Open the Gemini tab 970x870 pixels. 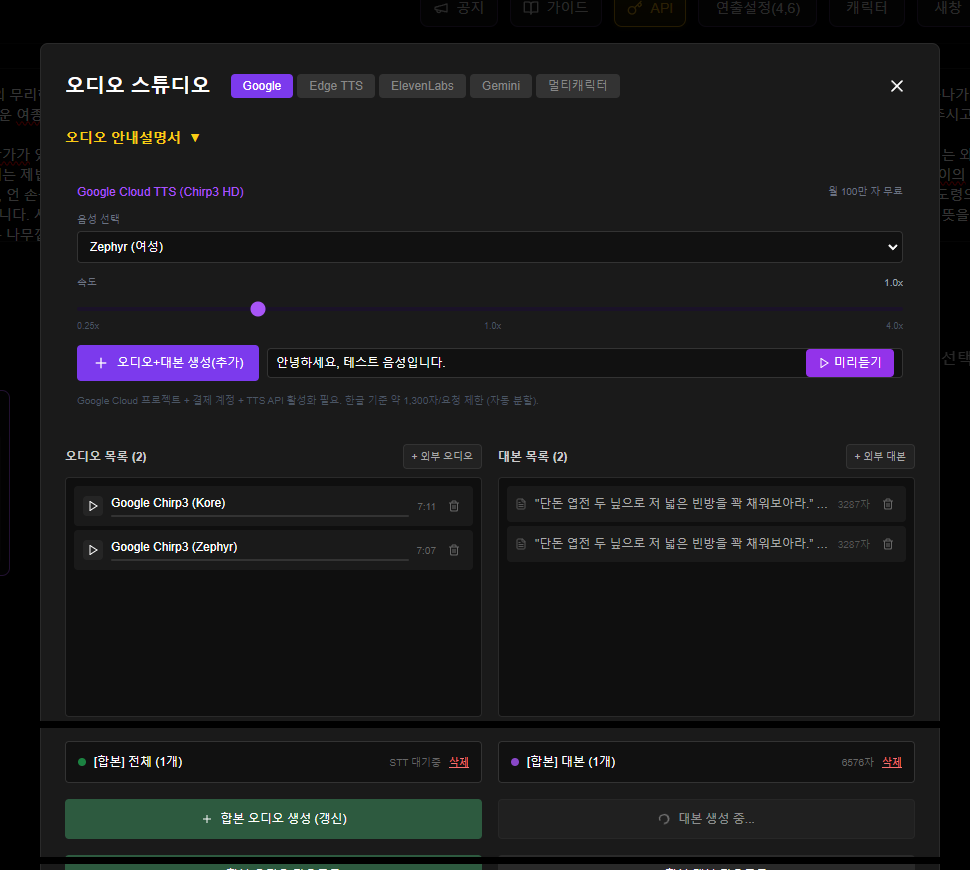pyautogui.click(x=500, y=86)
